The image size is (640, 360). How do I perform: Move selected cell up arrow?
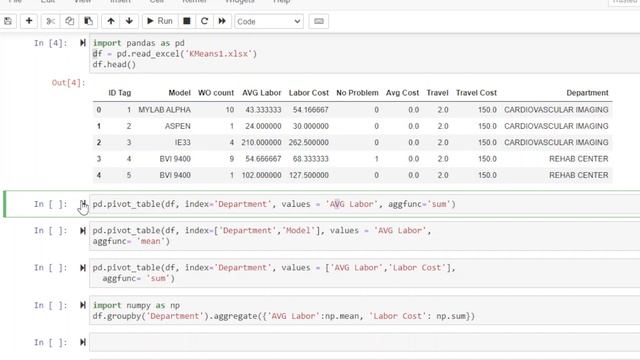coord(111,21)
